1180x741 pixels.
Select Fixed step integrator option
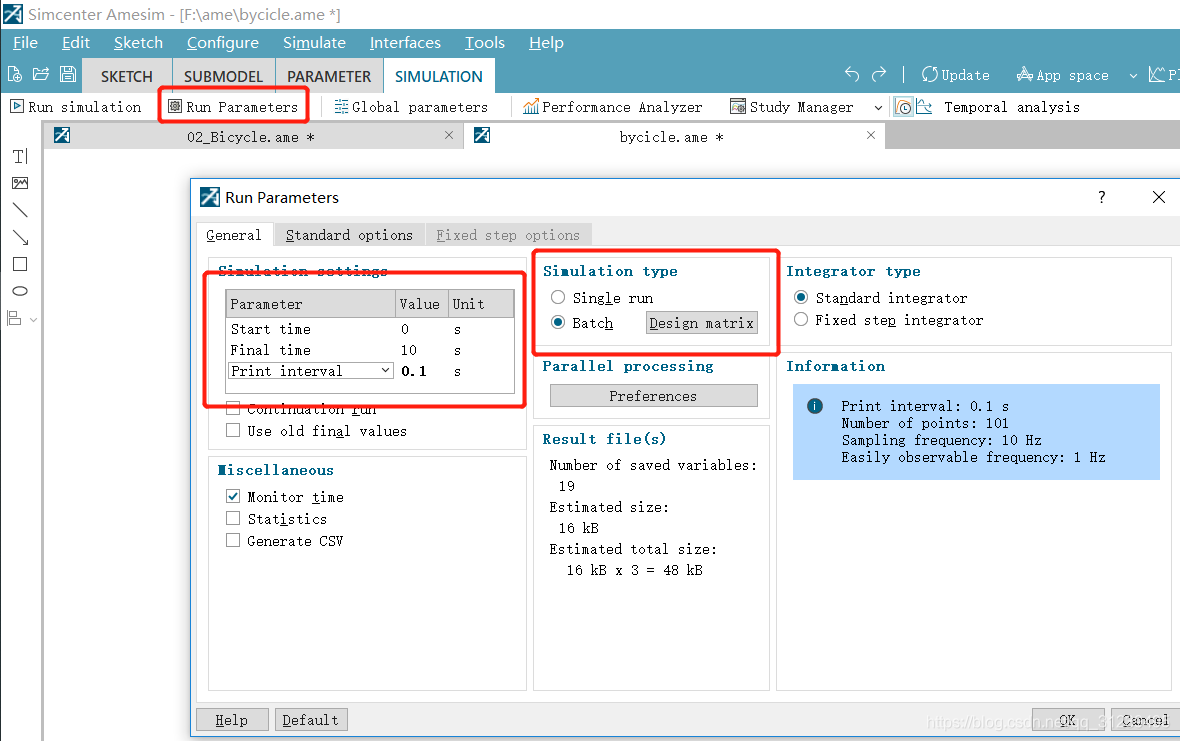tap(801, 320)
